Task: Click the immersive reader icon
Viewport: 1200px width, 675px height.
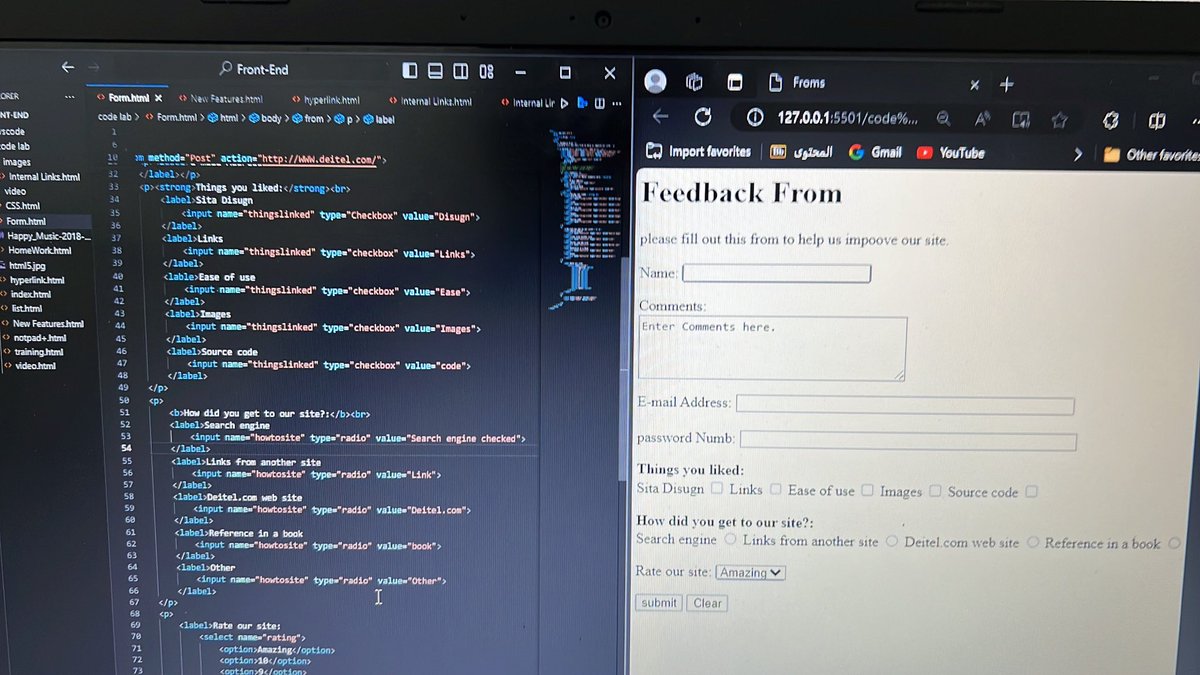Action: coord(1021,120)
